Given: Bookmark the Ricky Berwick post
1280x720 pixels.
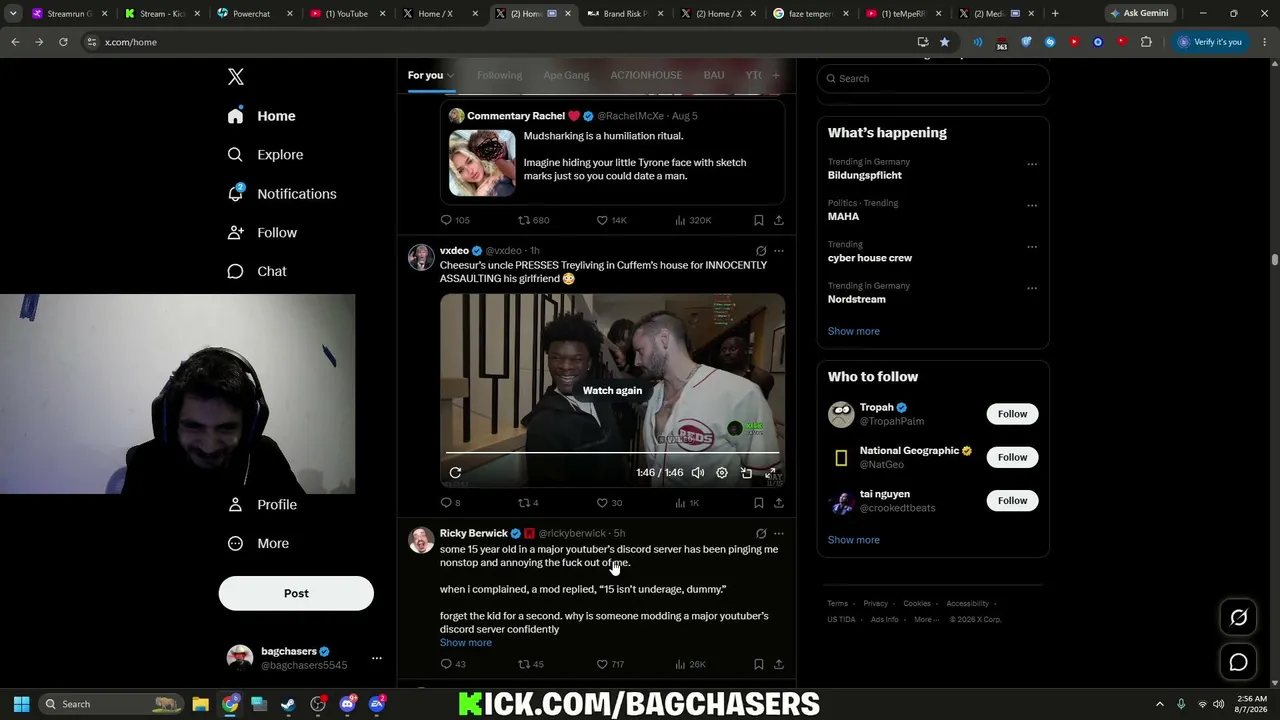Looking at the screenshot, I should click(x=758, y=664).
